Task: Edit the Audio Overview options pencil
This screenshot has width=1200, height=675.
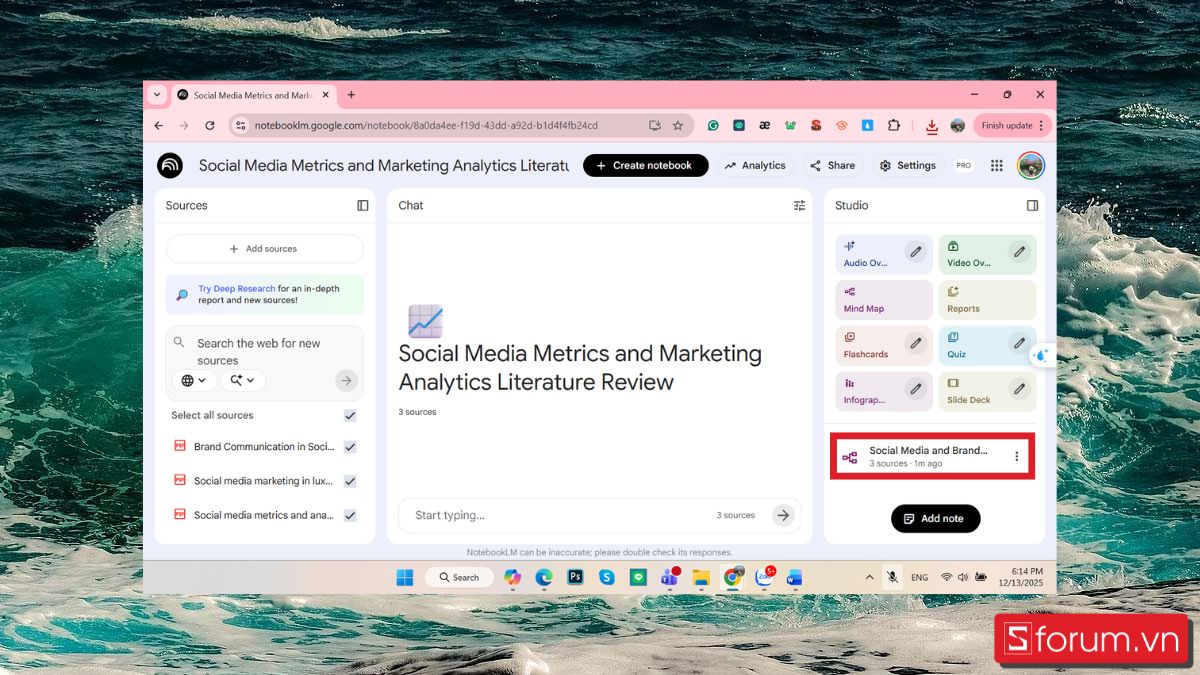Action: 915,252
